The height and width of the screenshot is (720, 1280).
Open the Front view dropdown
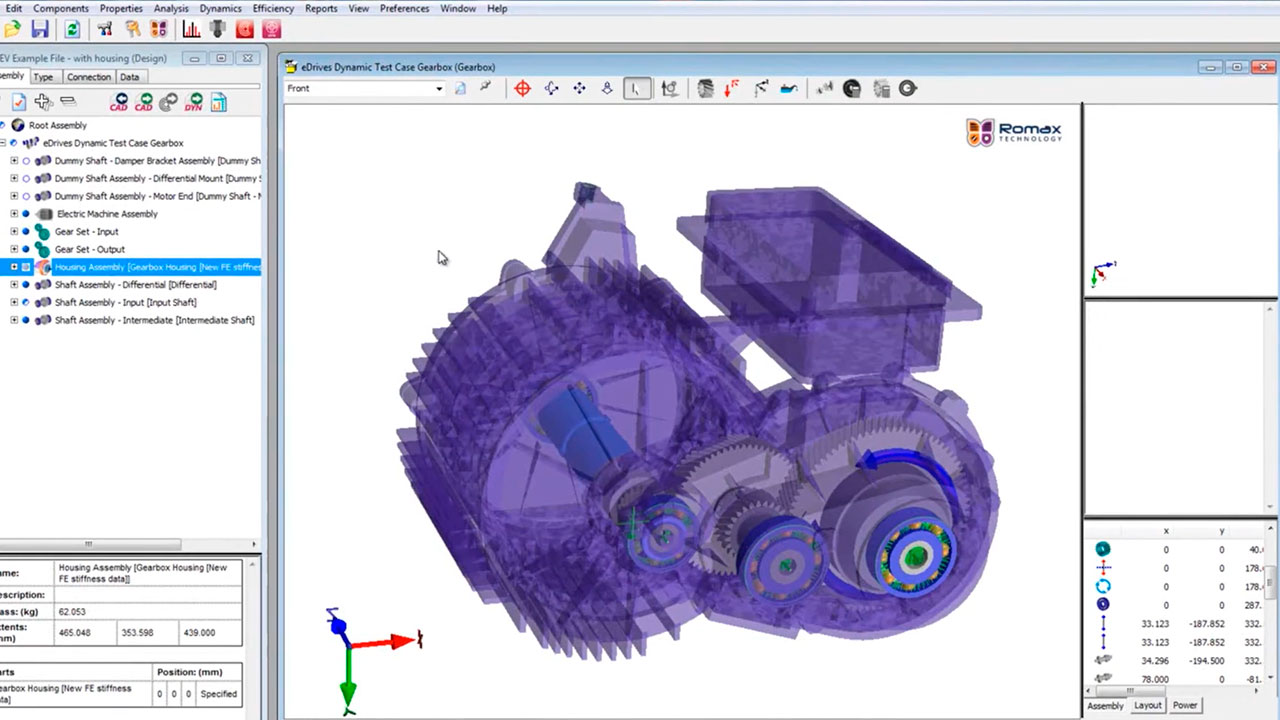pyautogui.click(x=438, y=89)
